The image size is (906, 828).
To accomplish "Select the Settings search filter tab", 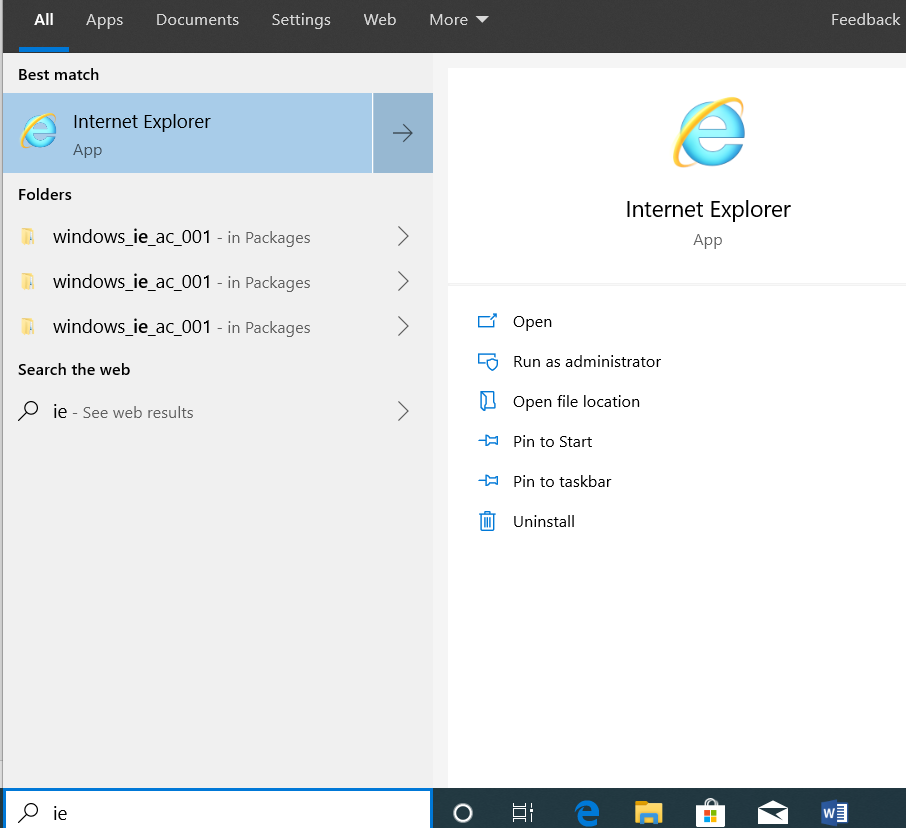I will click(x=301, y=20).
